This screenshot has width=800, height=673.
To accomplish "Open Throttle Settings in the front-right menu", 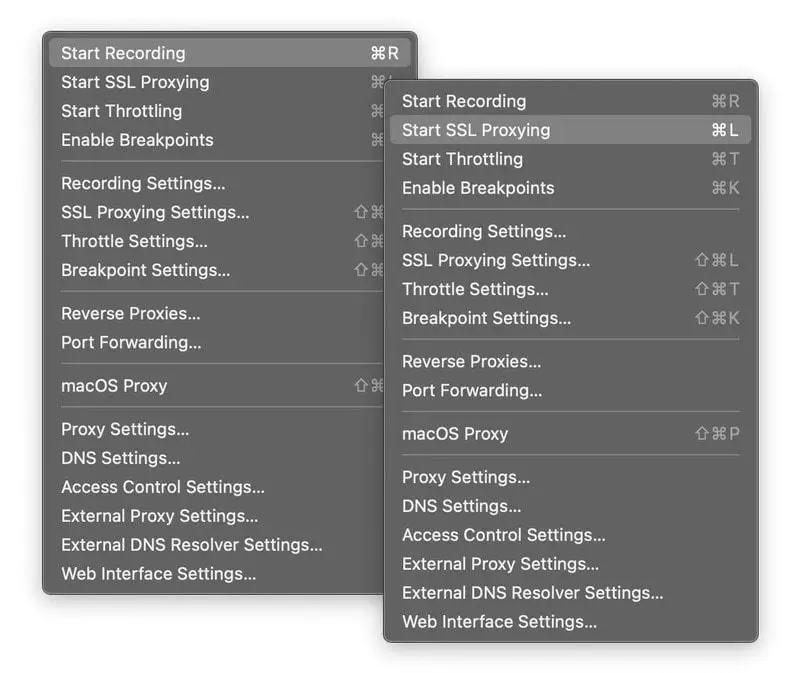I will tap(475, 289).
